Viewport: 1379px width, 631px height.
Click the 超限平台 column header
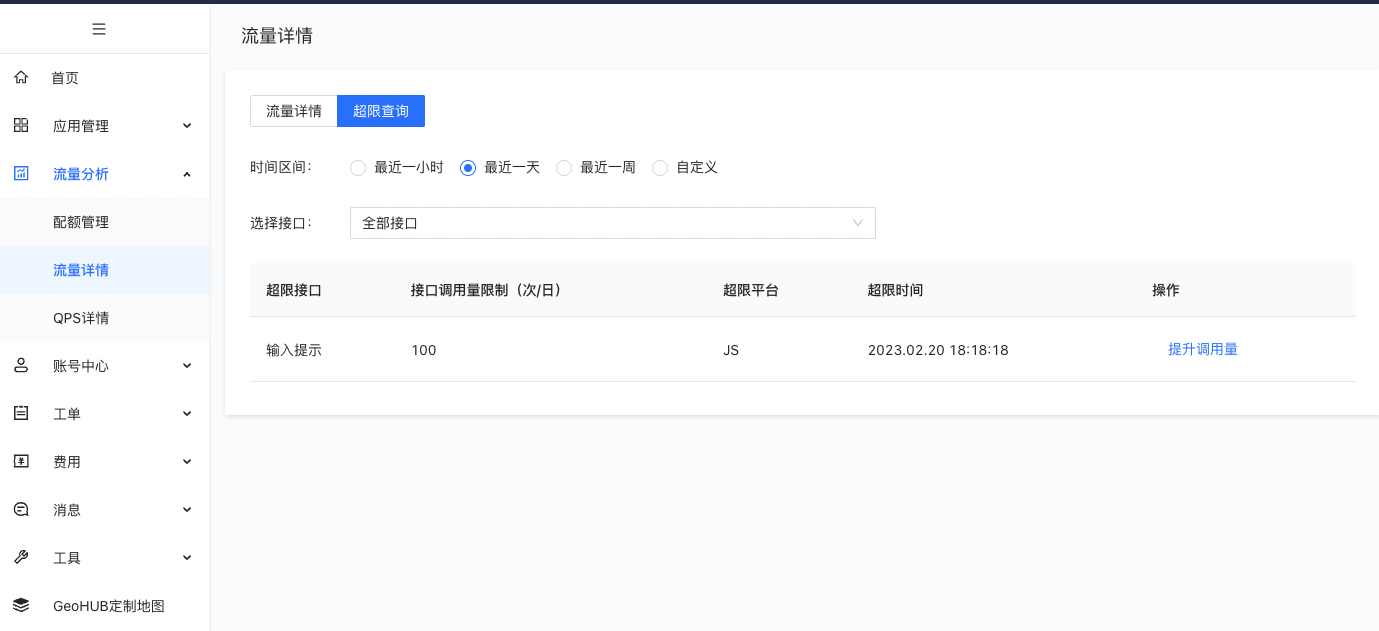click(751, 290)
